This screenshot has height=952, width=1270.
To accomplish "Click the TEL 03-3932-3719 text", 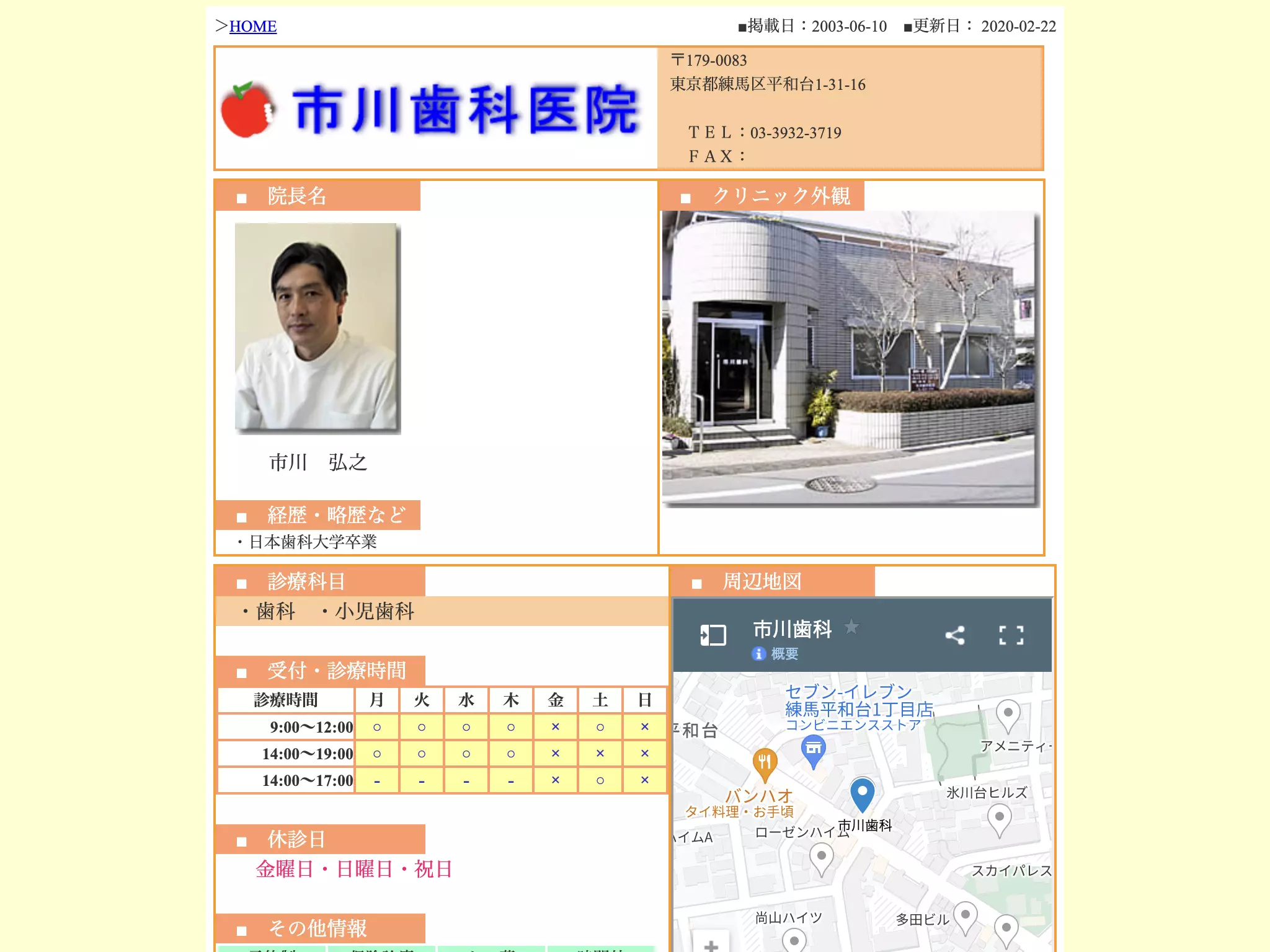I will click(x=765, y=133).
